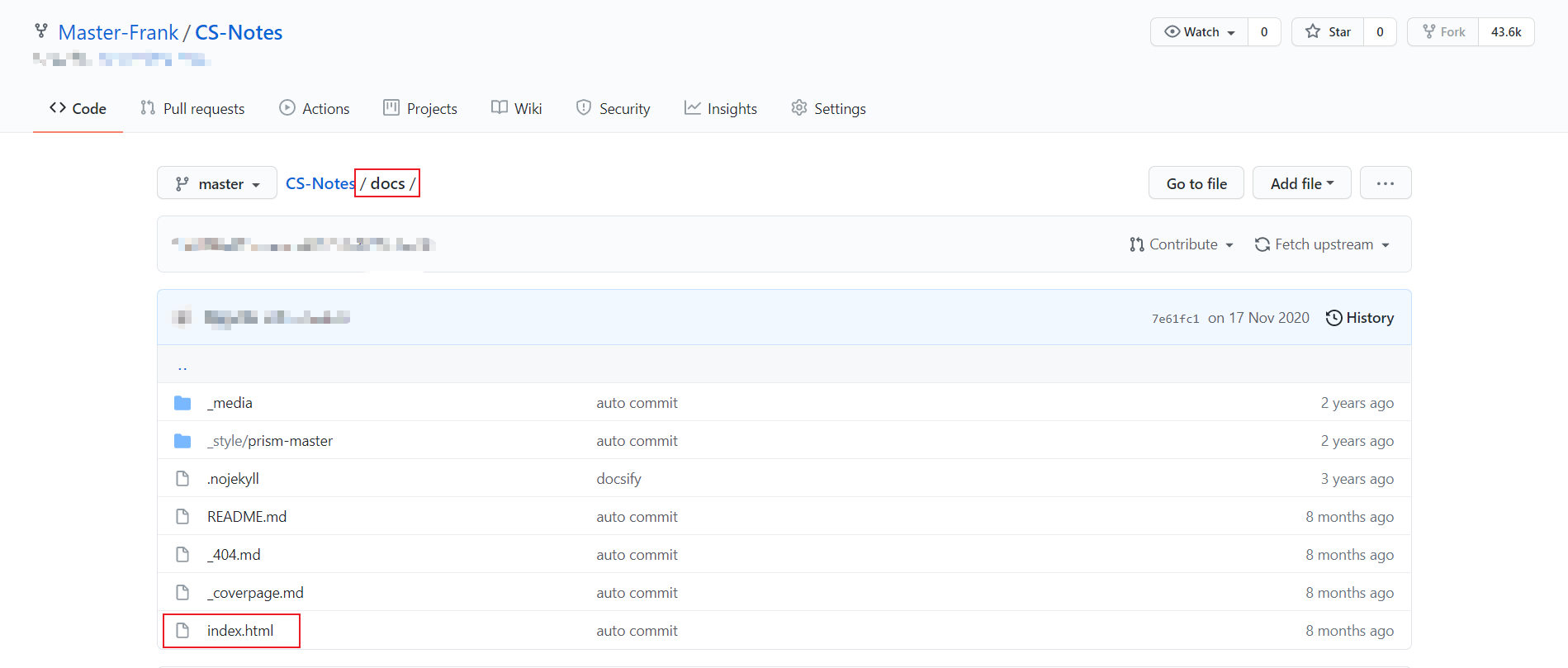Click the Insights graph icon
The image size is (1568, 668).
tap(693, 107)
